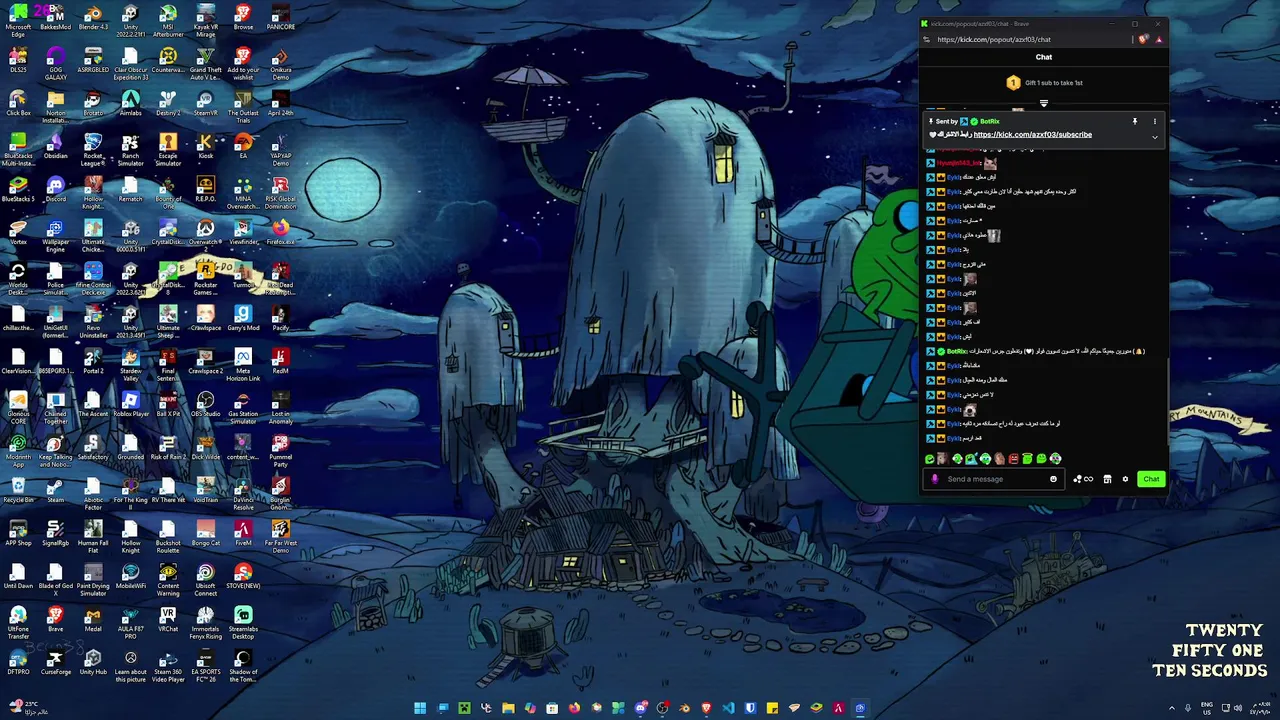Launch Unity Hub shortcut

pyautogui.click(x=93, y=663)
